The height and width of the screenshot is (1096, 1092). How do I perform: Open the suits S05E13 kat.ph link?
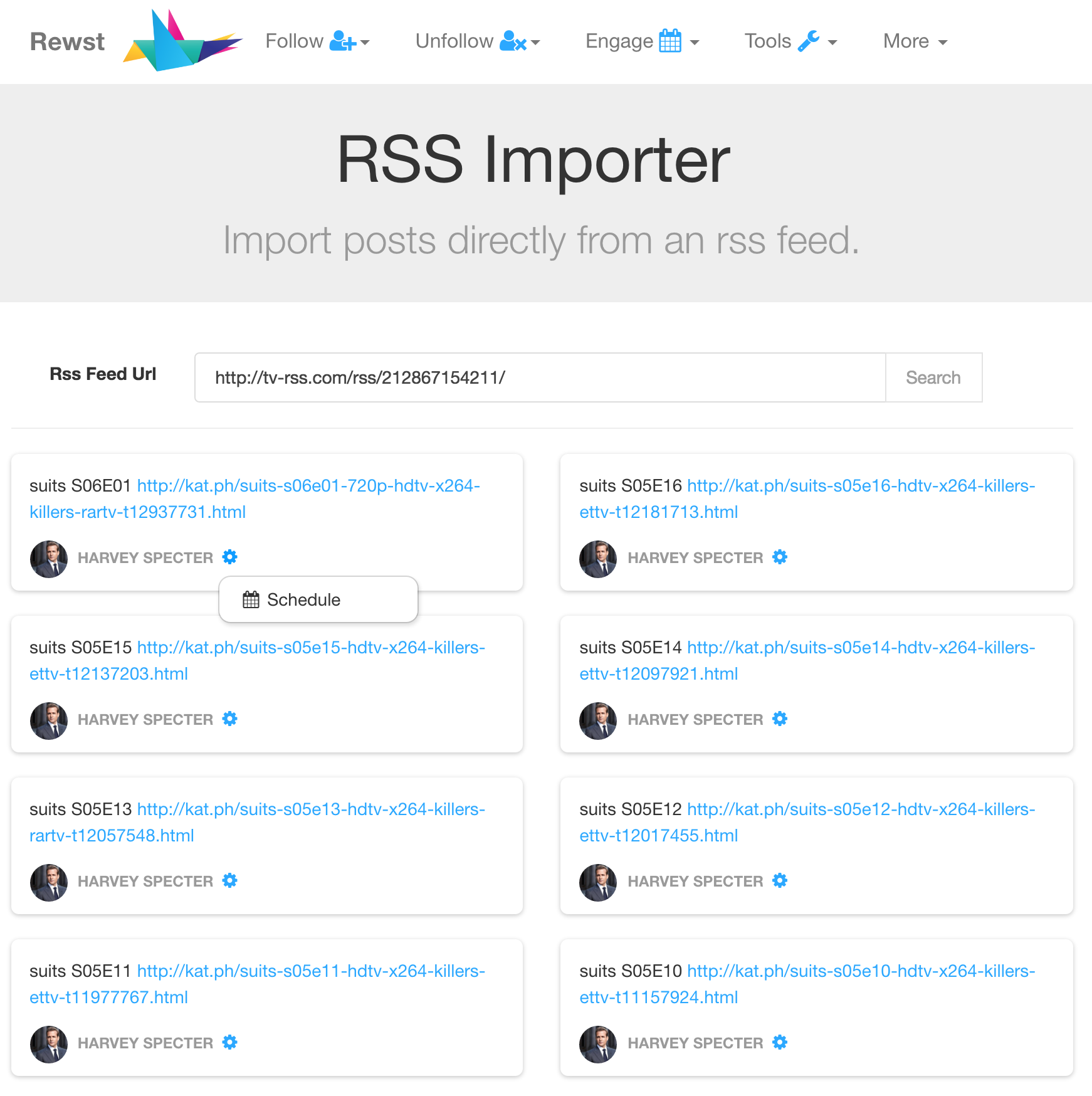[258, 822]
